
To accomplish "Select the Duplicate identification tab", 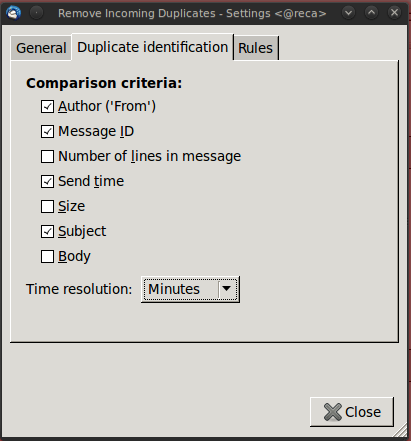I will coord(153,47).
